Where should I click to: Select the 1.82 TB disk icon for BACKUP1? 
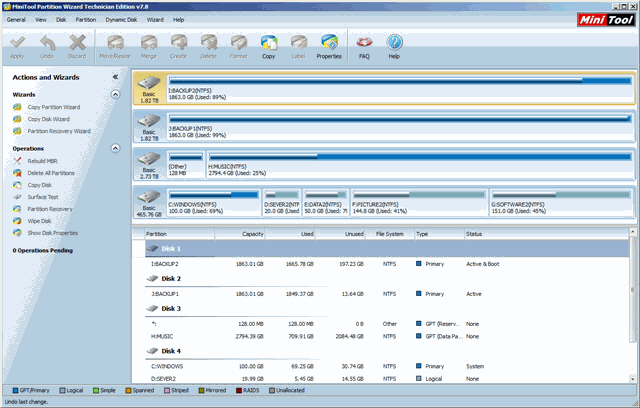click(149, 127)
